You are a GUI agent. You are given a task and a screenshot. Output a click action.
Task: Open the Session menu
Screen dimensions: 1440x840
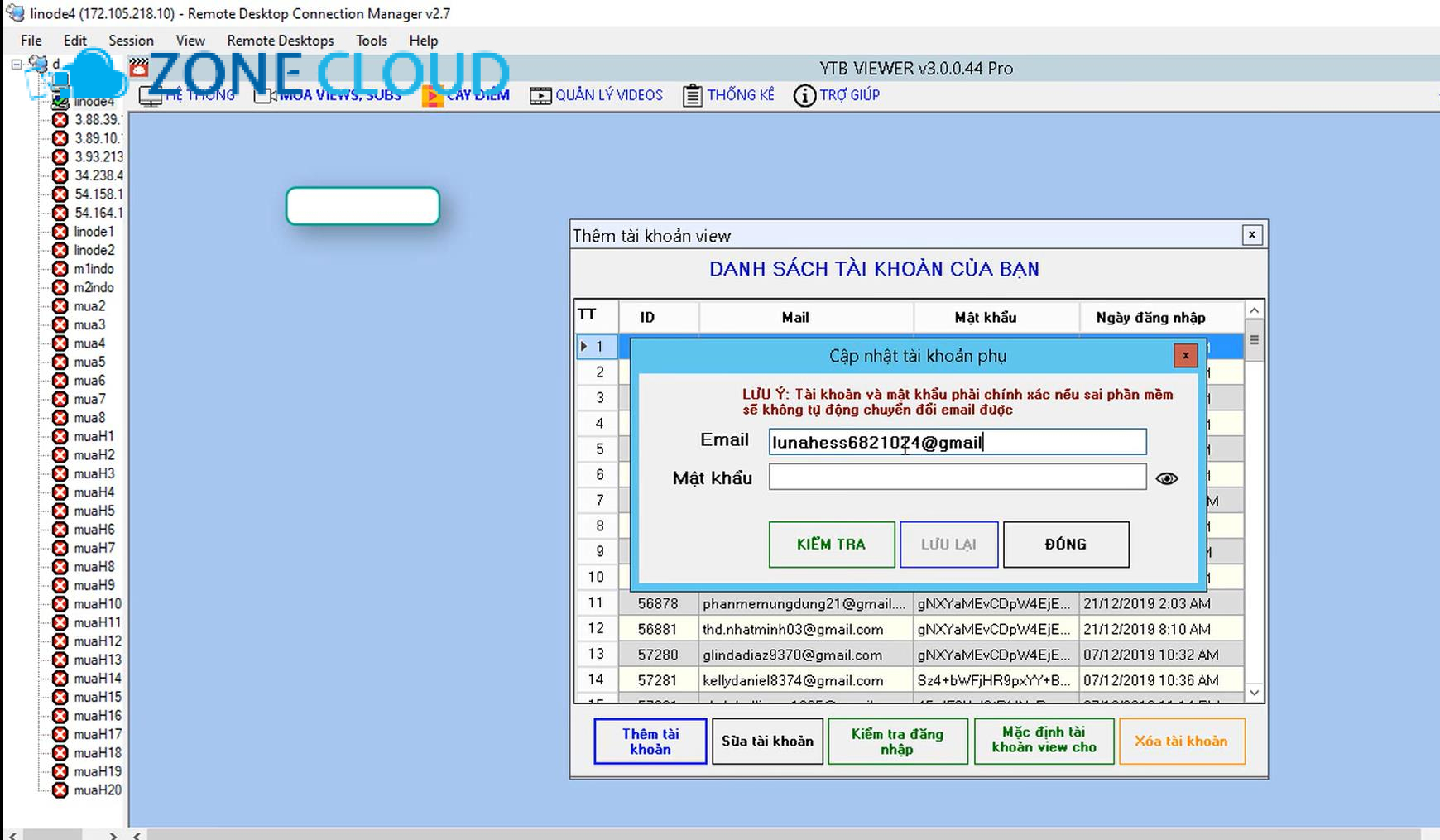[130, 40]
